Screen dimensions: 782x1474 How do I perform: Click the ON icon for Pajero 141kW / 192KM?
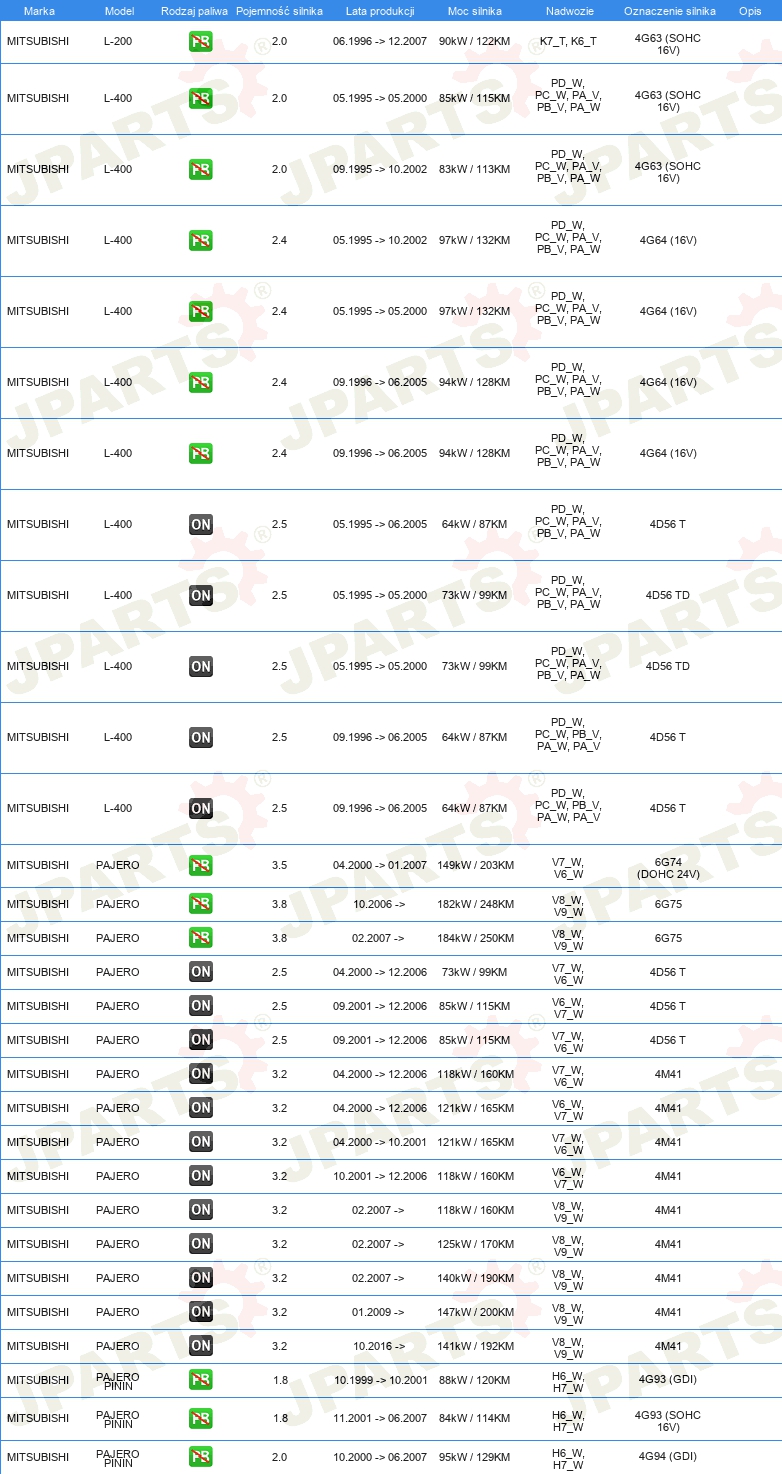click(x=201, y=1346)
